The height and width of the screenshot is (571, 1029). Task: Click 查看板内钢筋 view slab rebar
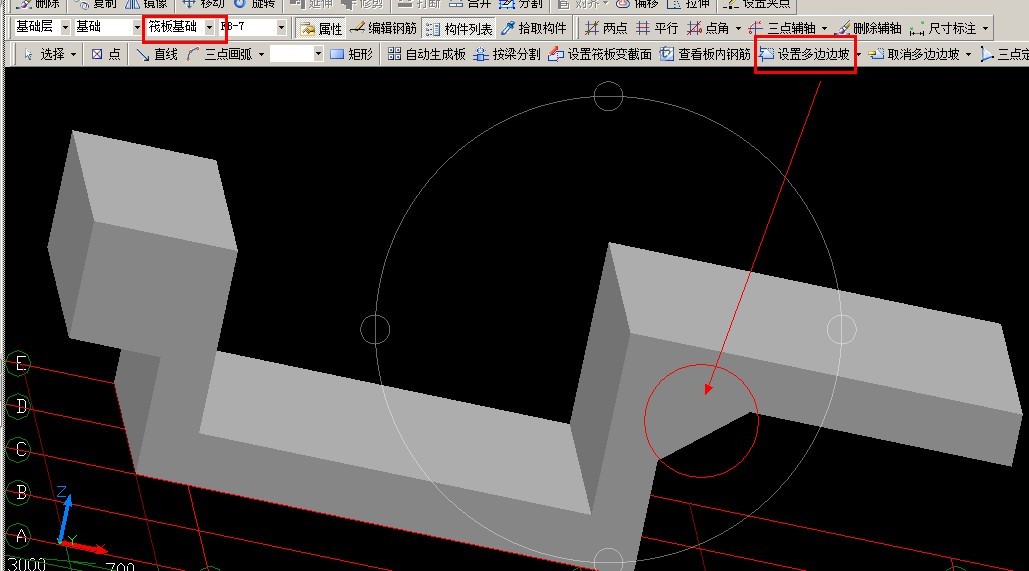click(x=705, y=54)
